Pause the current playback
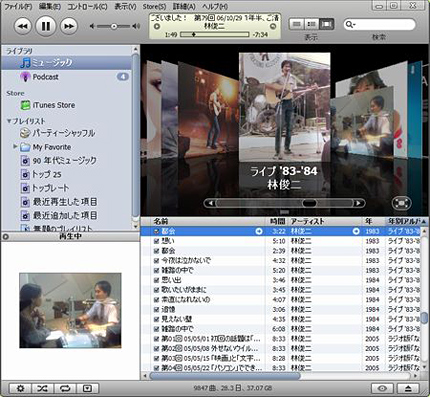Screen dimensions: 430x397 click(x=46, y=26)
